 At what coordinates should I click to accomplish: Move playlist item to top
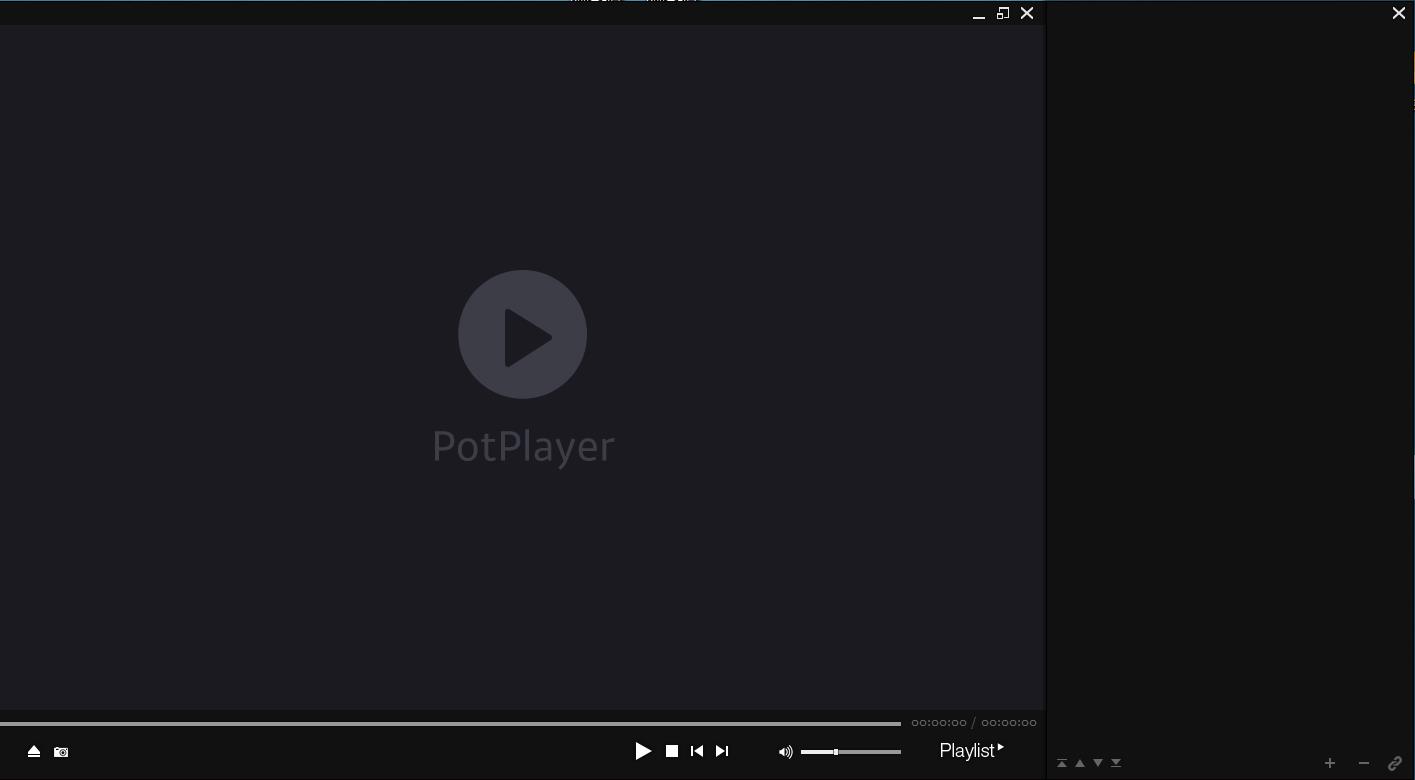pos(1062,763)
